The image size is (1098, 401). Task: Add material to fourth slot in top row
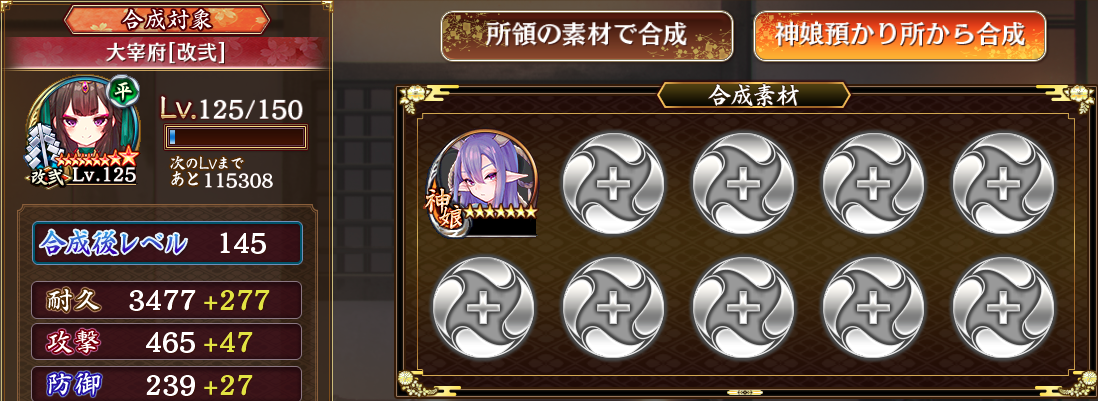873,183
